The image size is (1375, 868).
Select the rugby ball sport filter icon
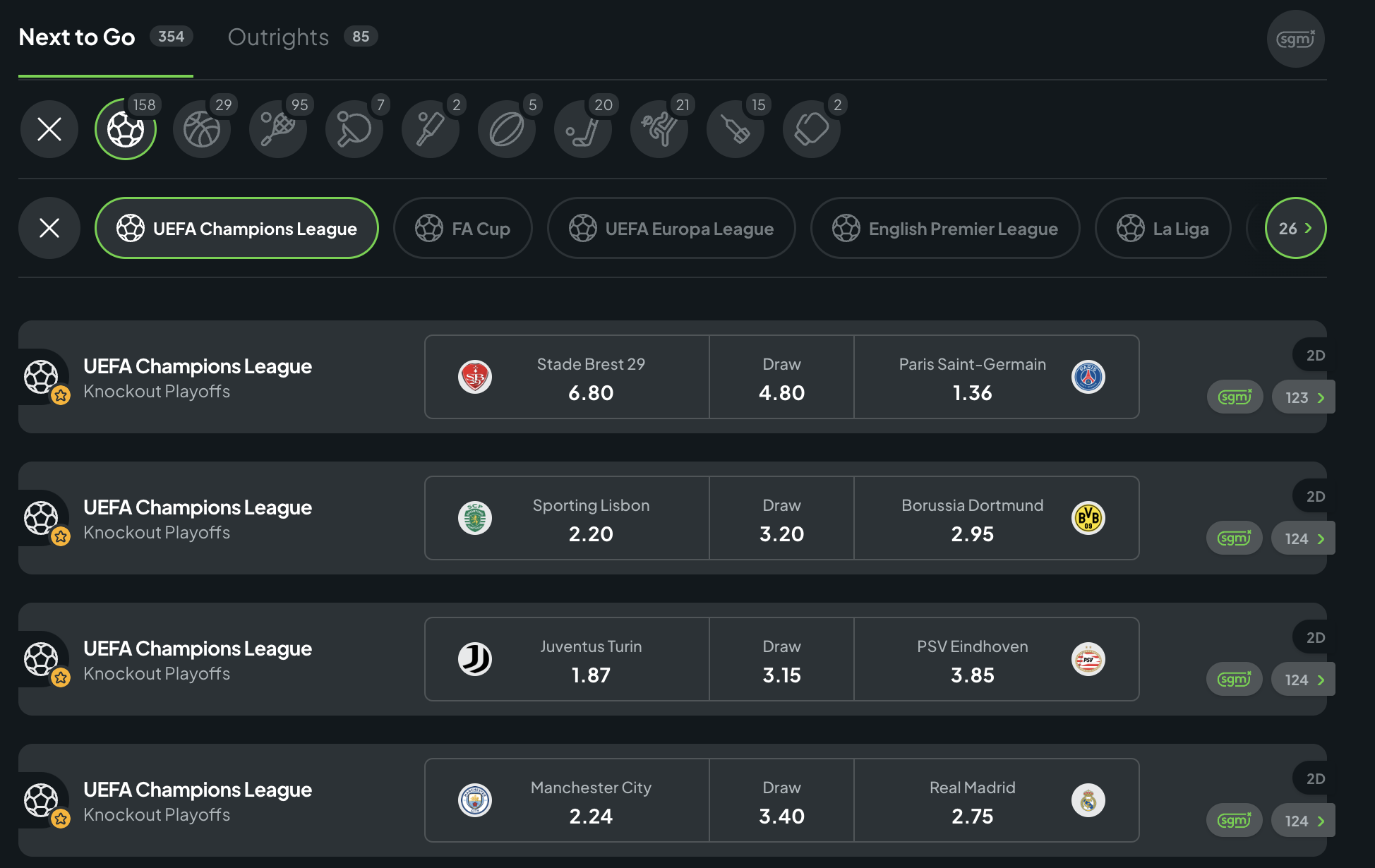tap(507, 129)
